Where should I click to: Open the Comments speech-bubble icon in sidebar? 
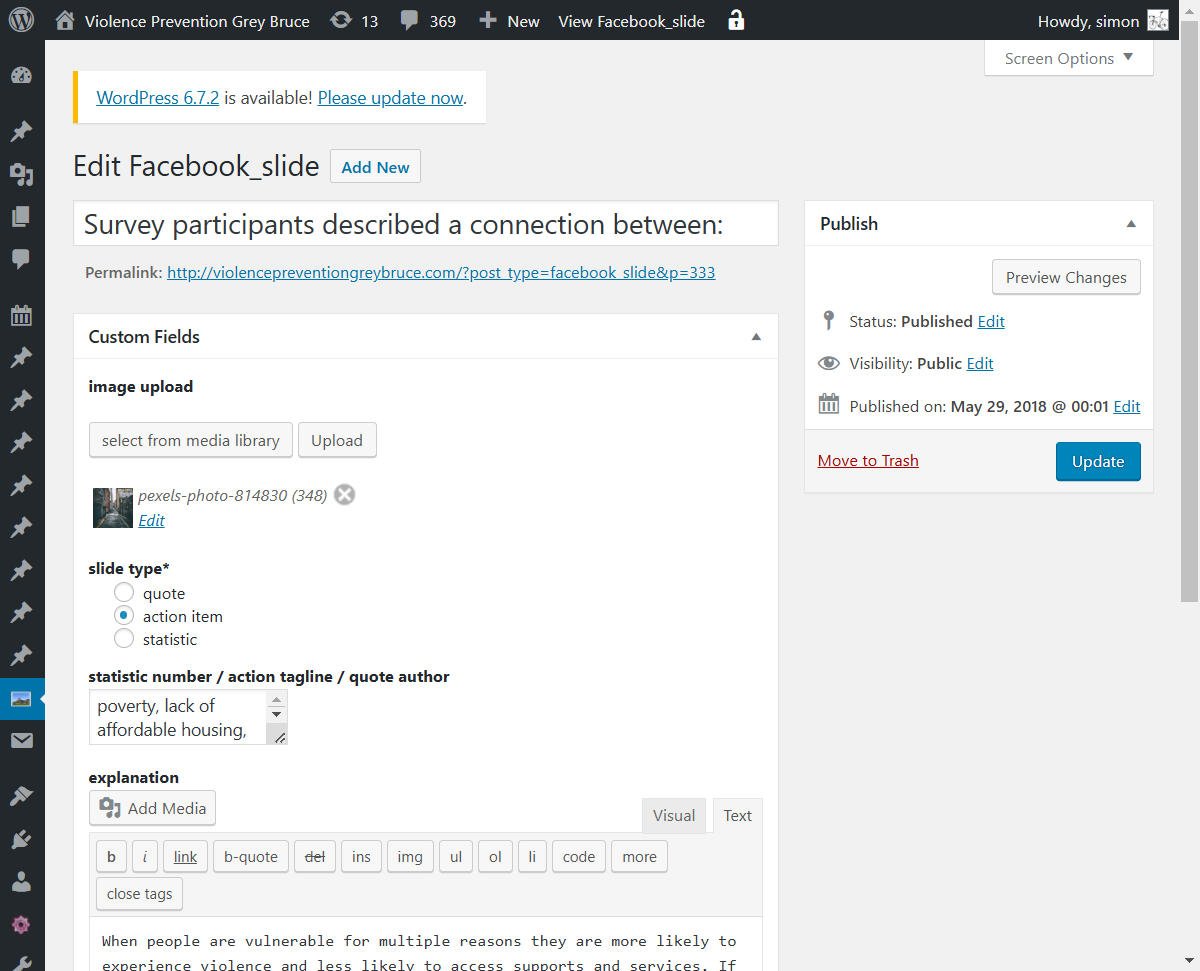tap(21, 259)
